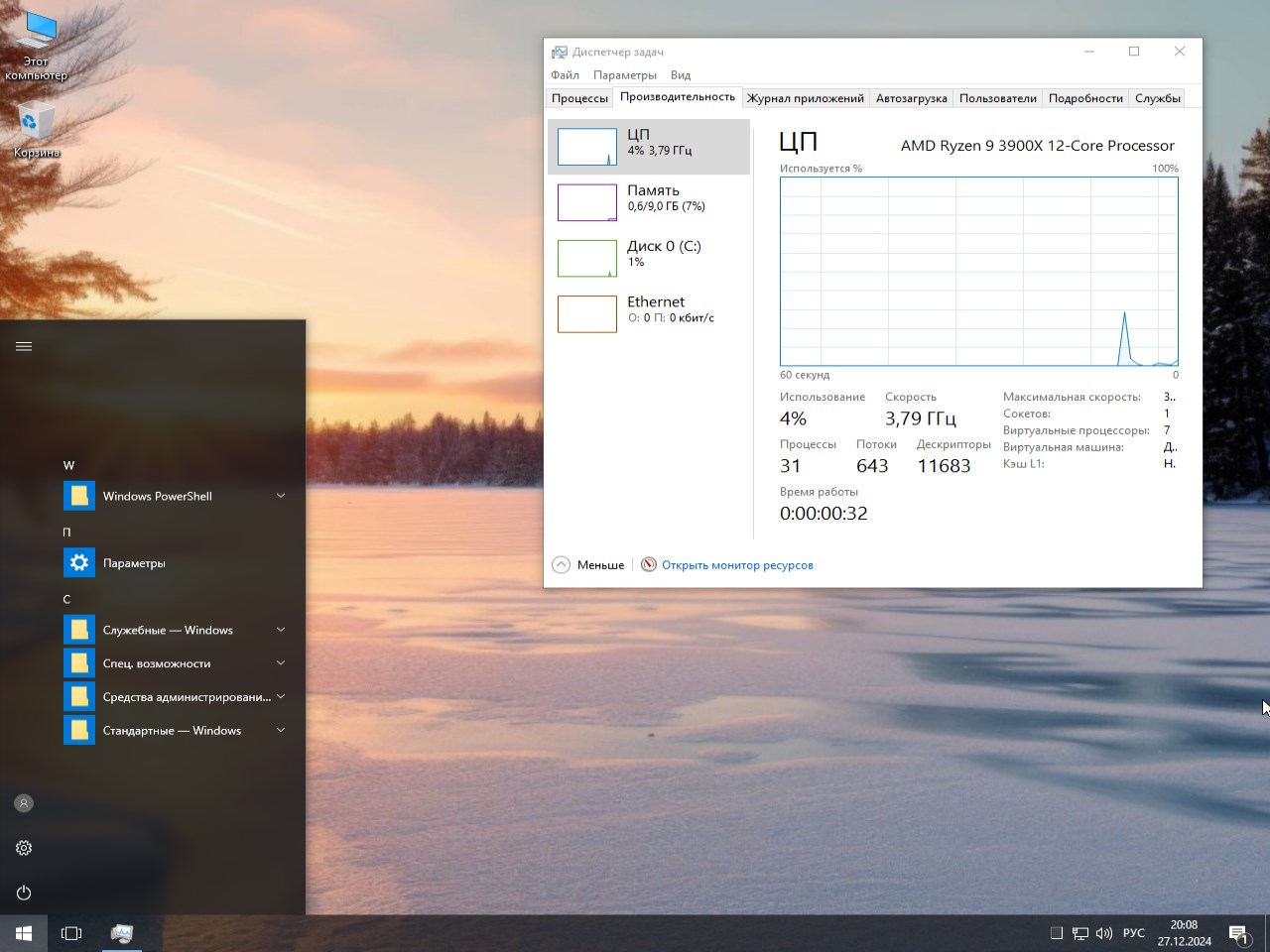The width and height of the screenshot is (1270, 952).
Task: Click the taskbar clock showing 20:08
Action: click(x=1184, y=933)
